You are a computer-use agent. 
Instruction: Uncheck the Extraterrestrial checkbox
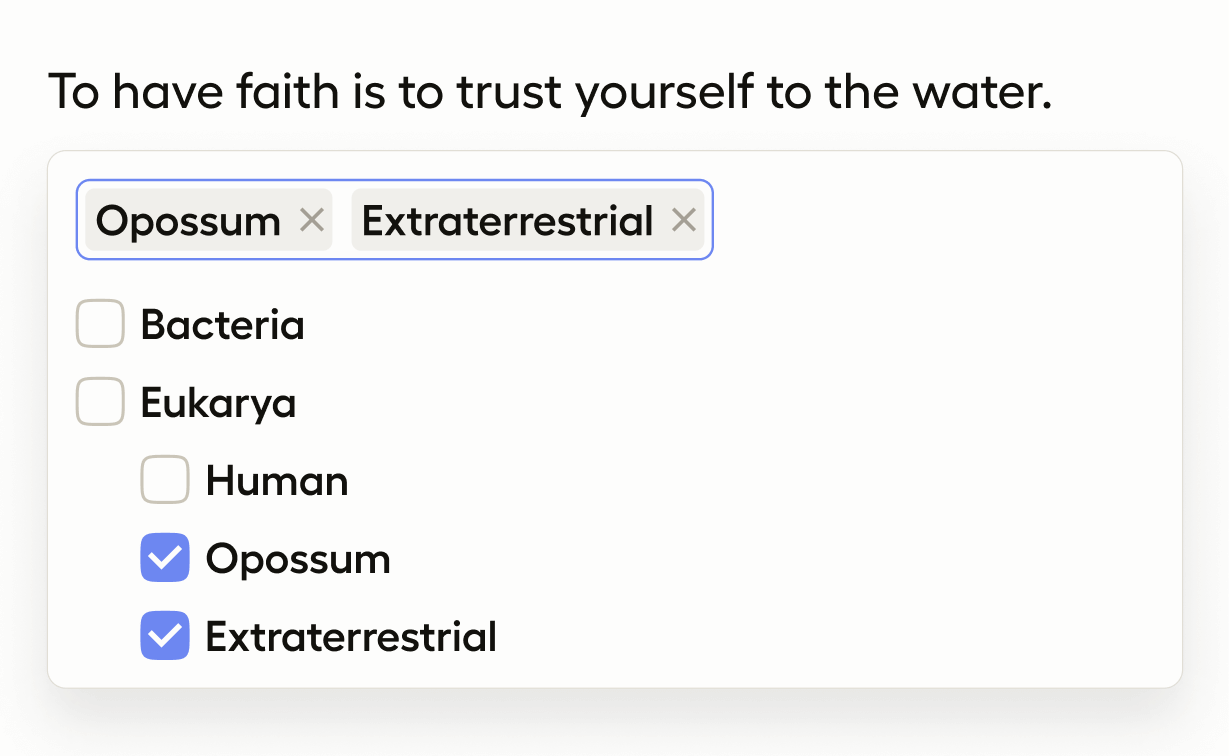point(165,636)
